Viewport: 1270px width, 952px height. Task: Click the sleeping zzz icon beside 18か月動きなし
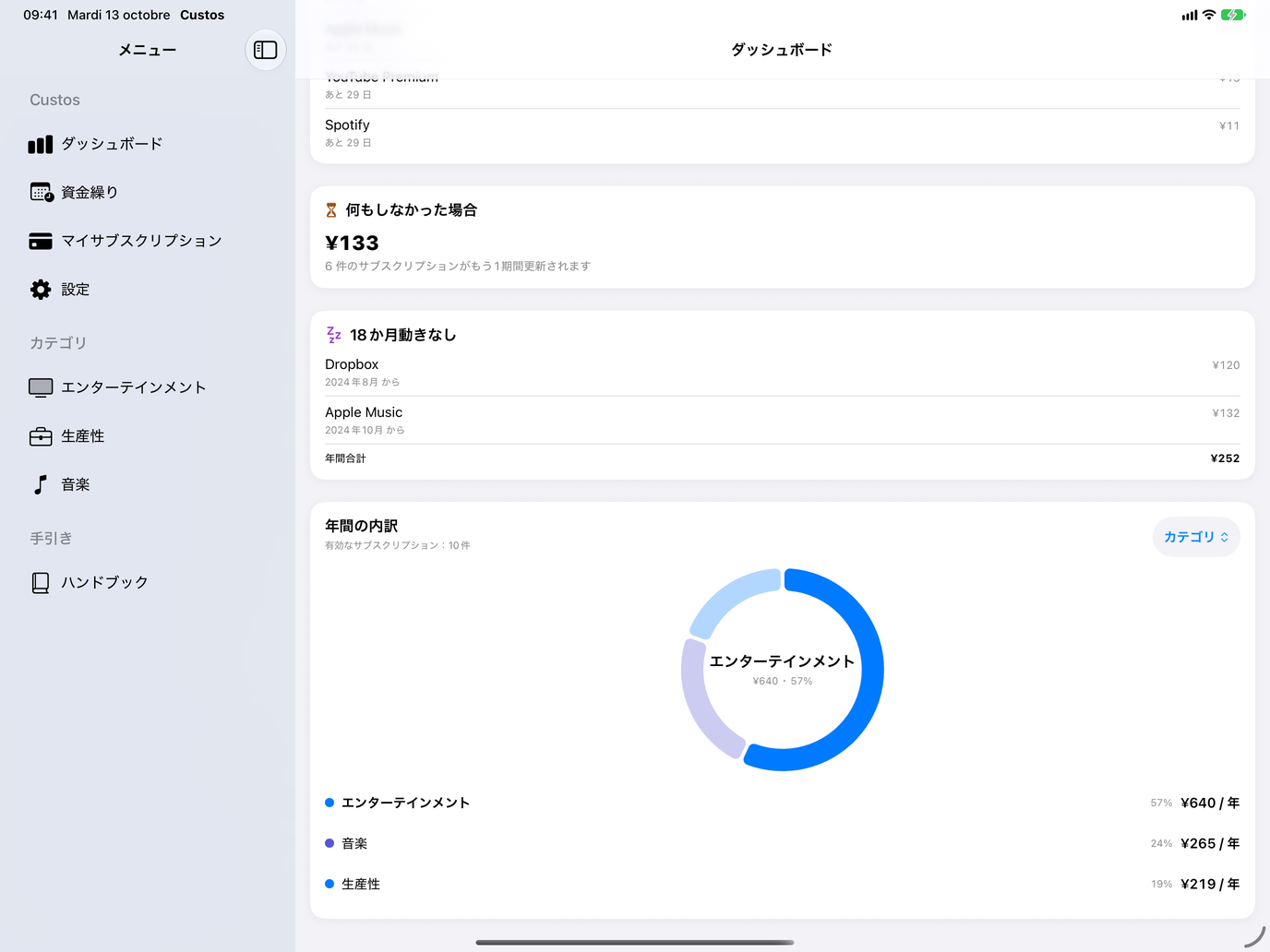[x=333, y=335]
